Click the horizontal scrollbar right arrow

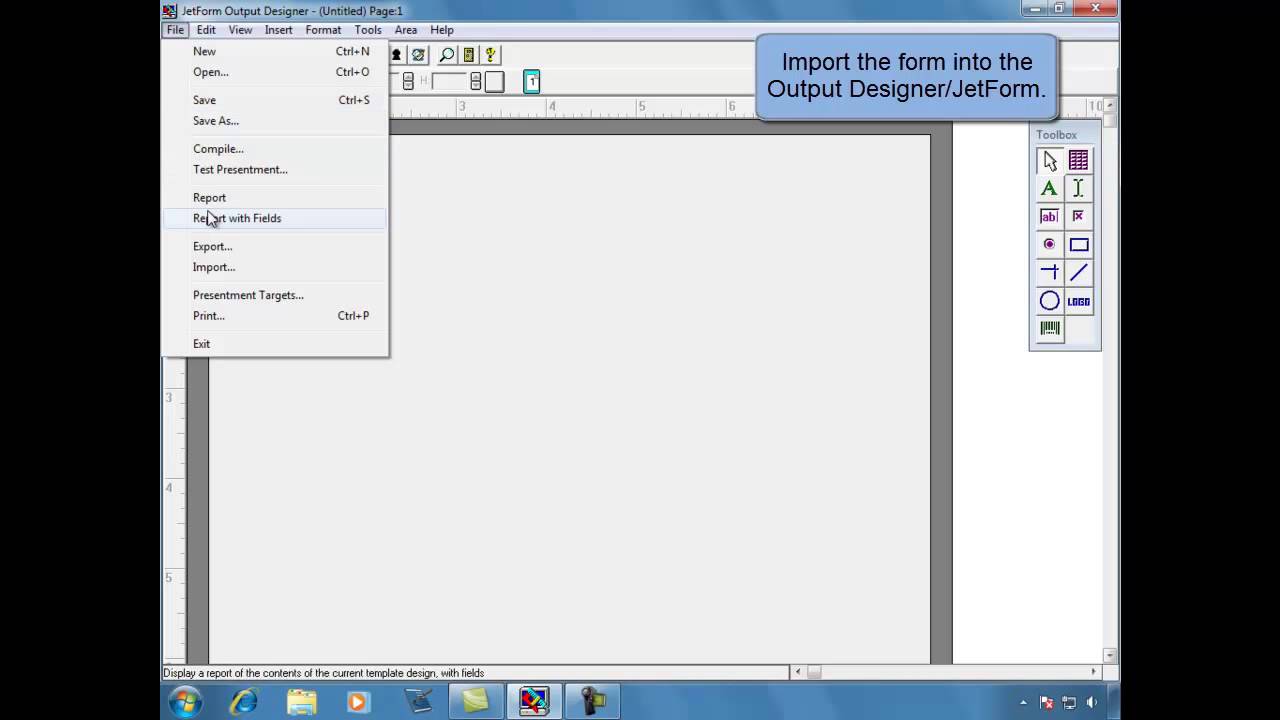tap(1093, 672)
